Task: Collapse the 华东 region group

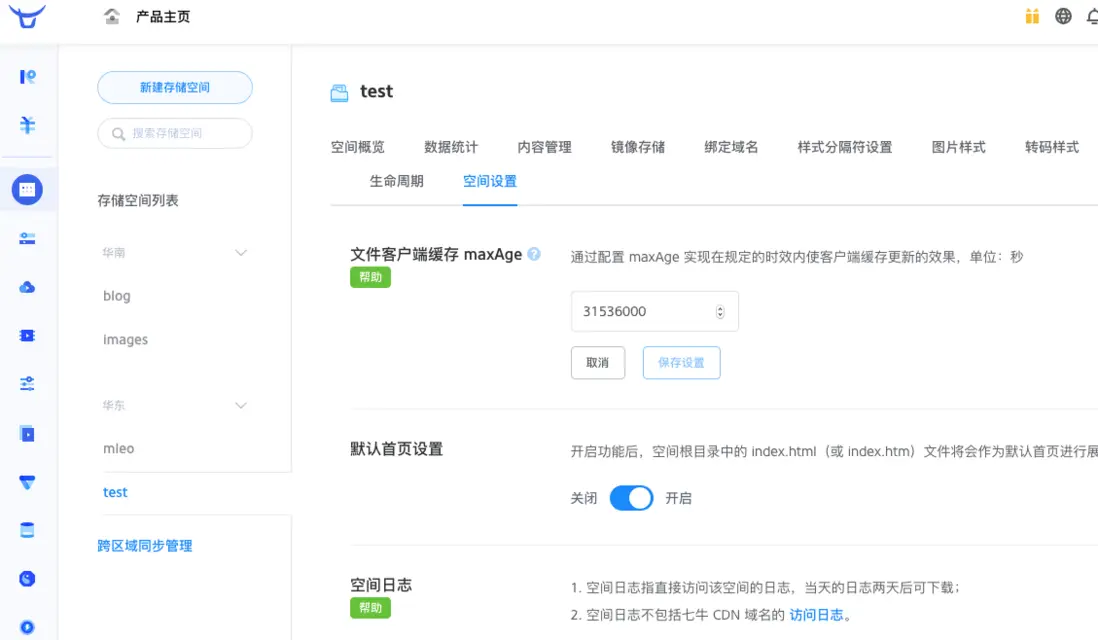Action: (x=241, y=405)
